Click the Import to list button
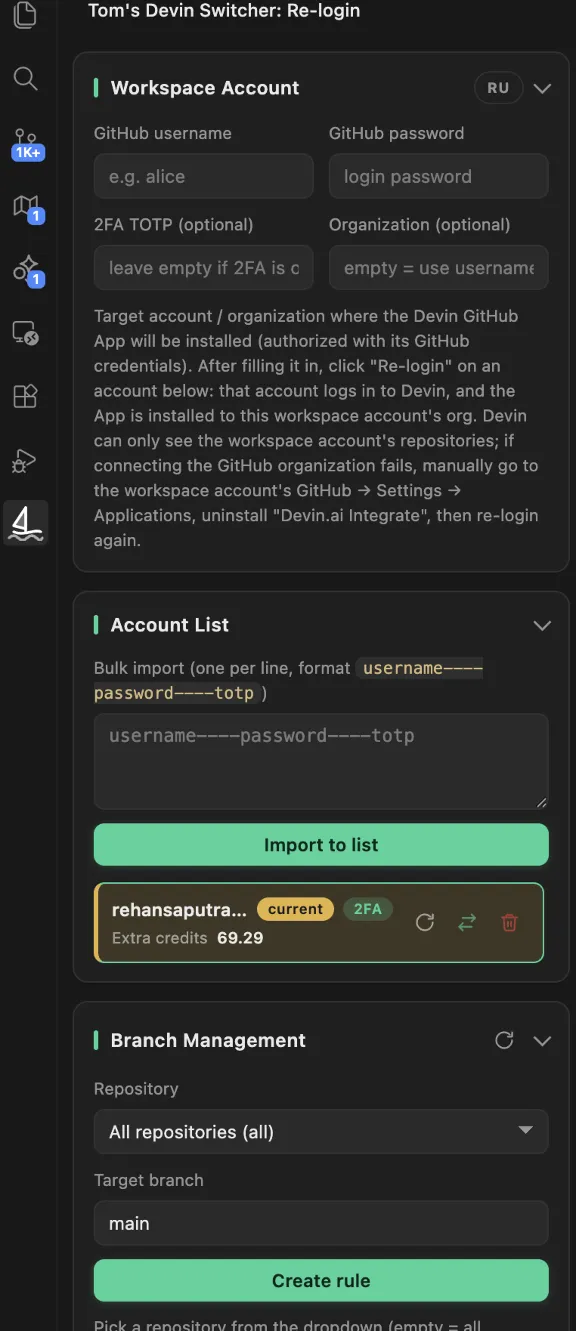The width and height of the screenshot is (576, 1331). [321, 845]
